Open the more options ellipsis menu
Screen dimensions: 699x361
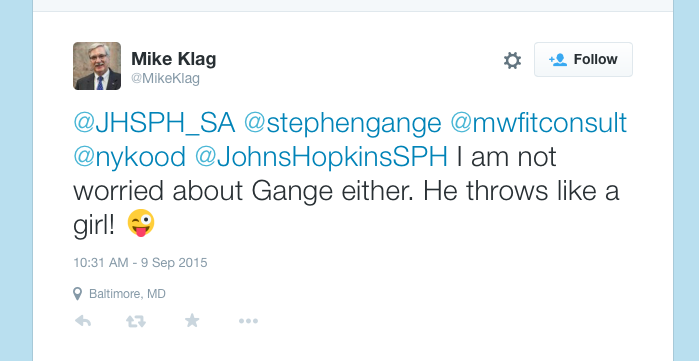point(248,321)
